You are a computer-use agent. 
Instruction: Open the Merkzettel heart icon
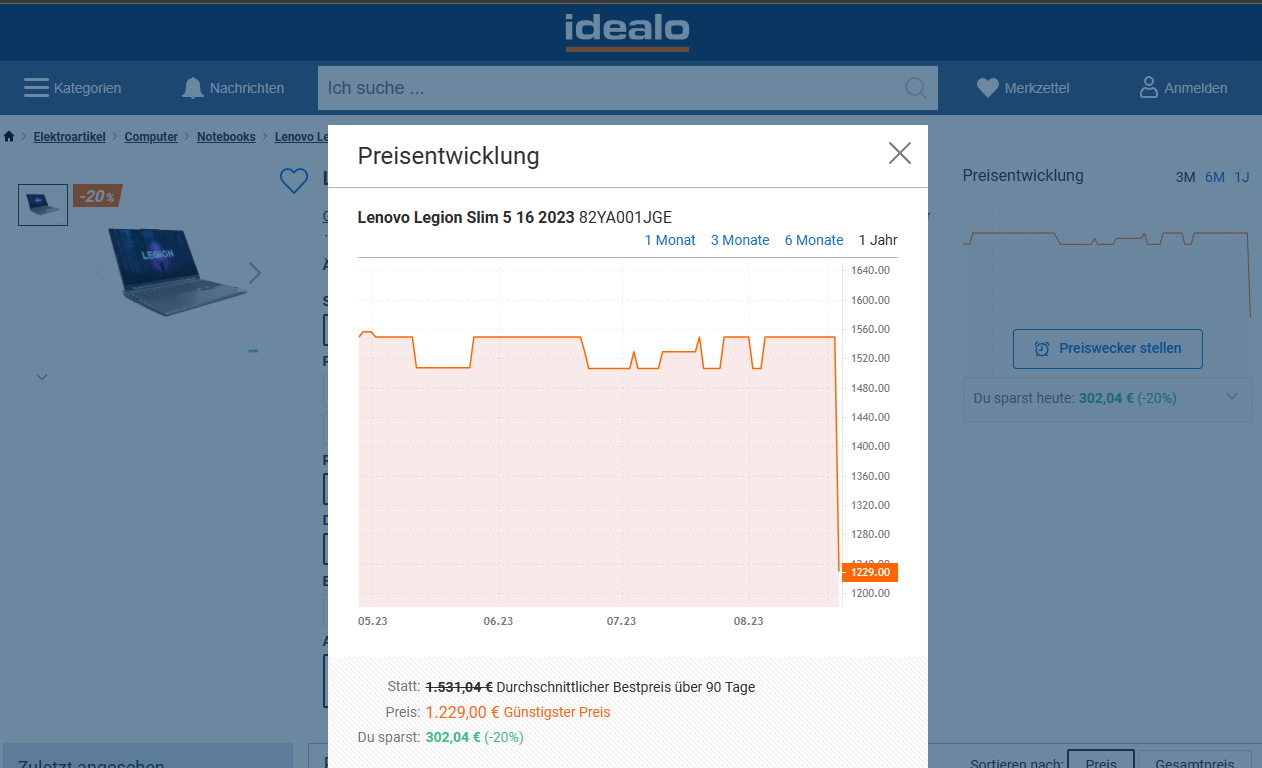(x=988, y=88)
